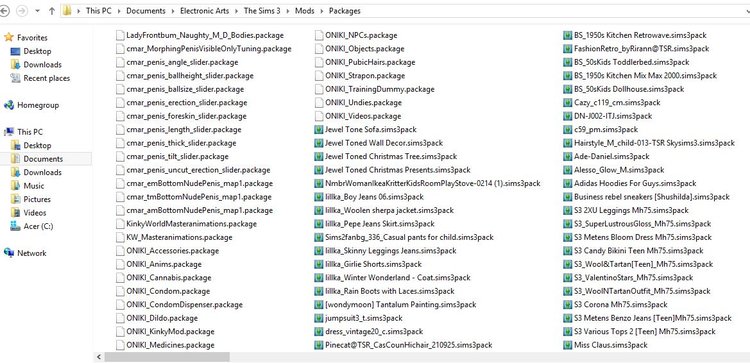This screenshot has width=750, height=363.
Task: Click the icon of Adidas Hoodies For Guys.sims3pack
Action: point(568,183)
